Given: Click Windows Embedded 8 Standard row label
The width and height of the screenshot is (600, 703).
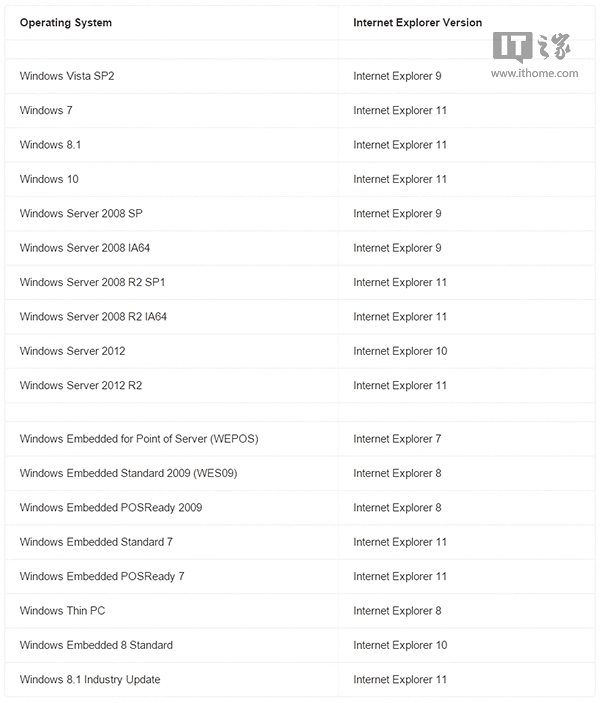Looking at the screenshot, I should tap(96, 645).
